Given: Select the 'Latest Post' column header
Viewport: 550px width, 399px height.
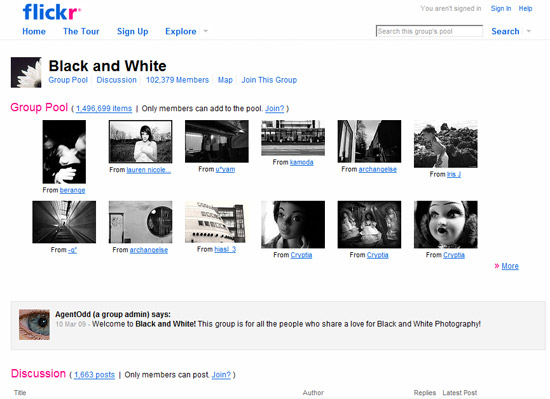Looking at the screenshot, I should pyautogui.click(x=460, y=393).
